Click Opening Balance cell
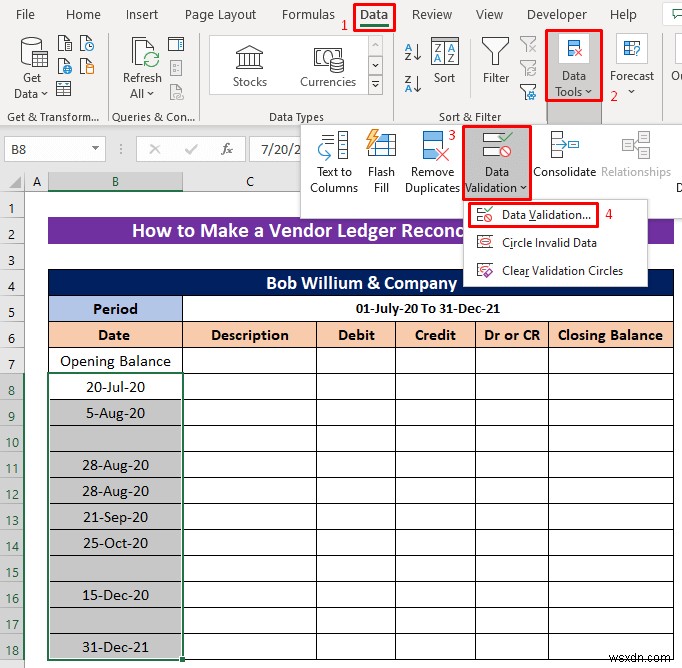 (x=115, y=361)
